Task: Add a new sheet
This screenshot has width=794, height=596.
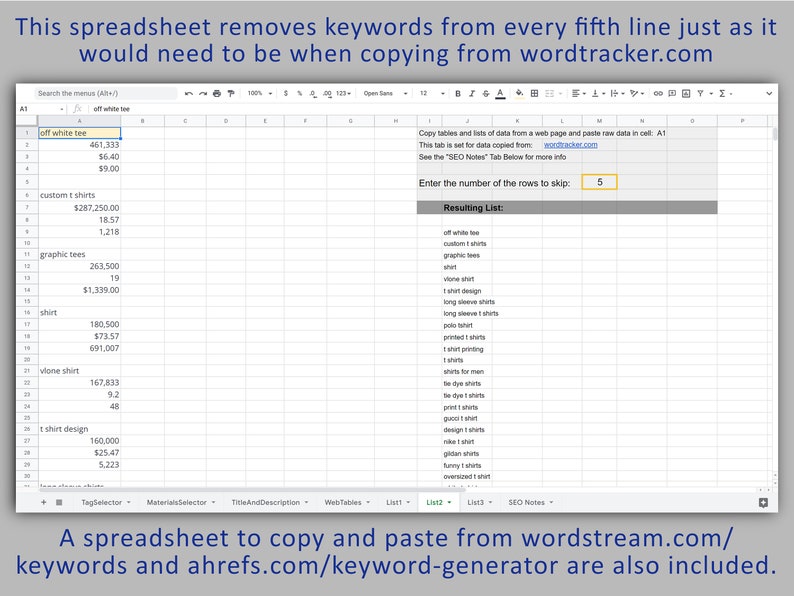Action: (x=44, y=502)
